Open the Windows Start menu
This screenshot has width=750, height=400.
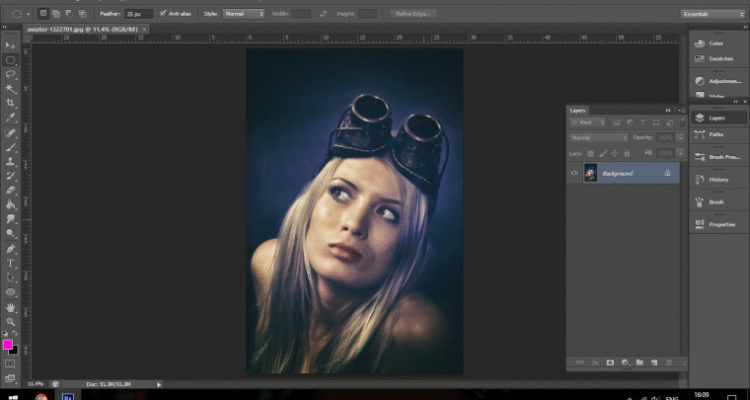pos(13,397)
